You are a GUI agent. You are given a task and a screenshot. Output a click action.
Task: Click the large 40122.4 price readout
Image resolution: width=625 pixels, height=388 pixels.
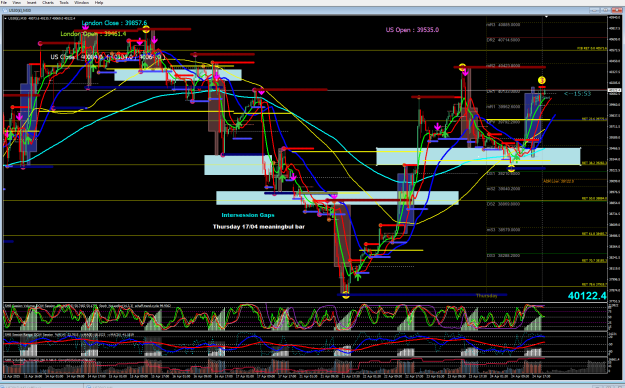tap(587, 295)
